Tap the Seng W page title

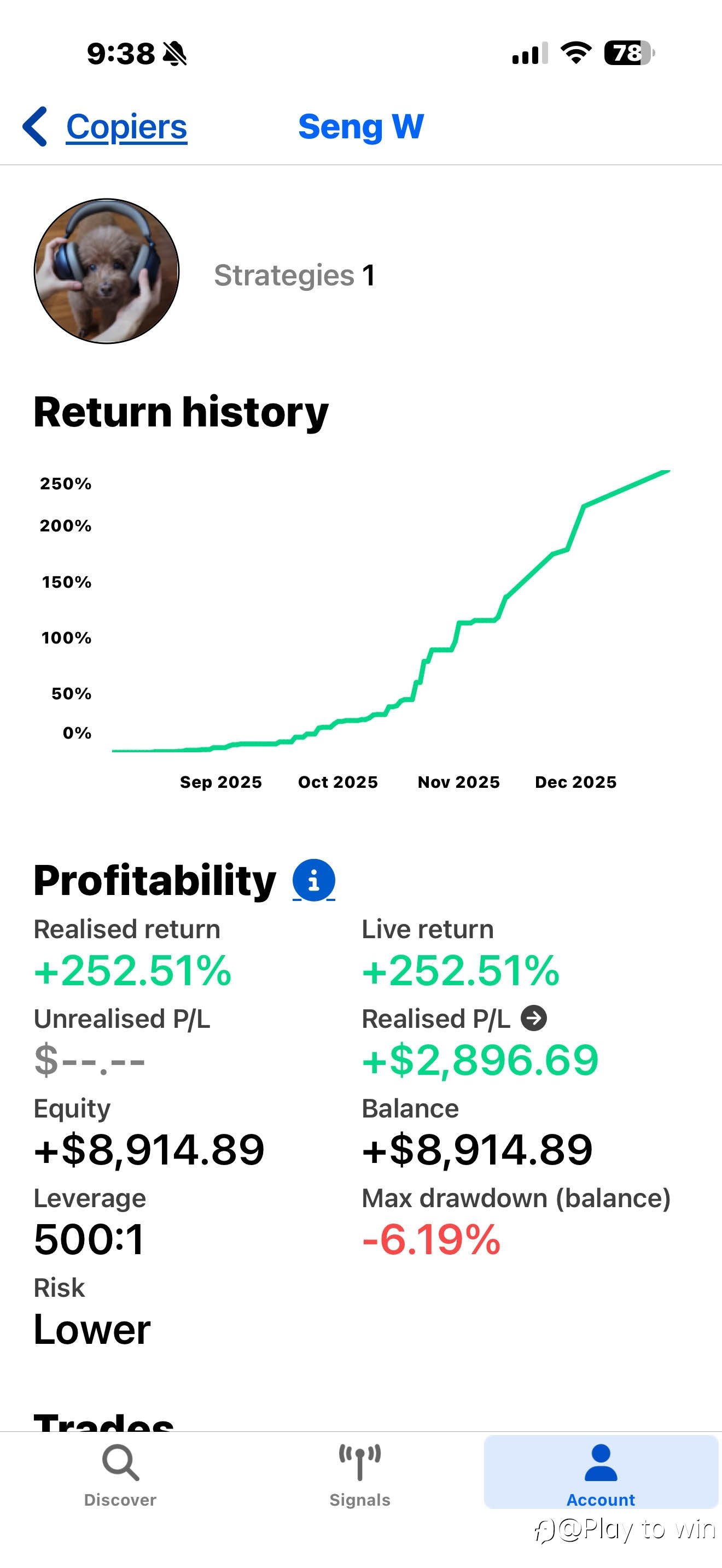(x=361, y=127)
